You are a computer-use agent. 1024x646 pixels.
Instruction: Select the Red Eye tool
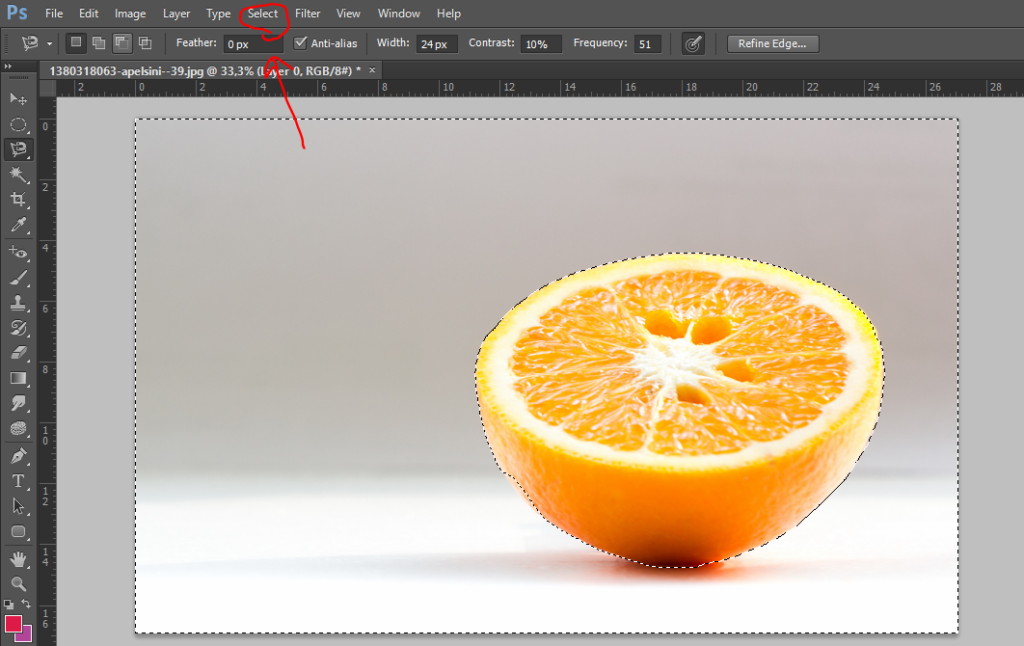(18, 252)
